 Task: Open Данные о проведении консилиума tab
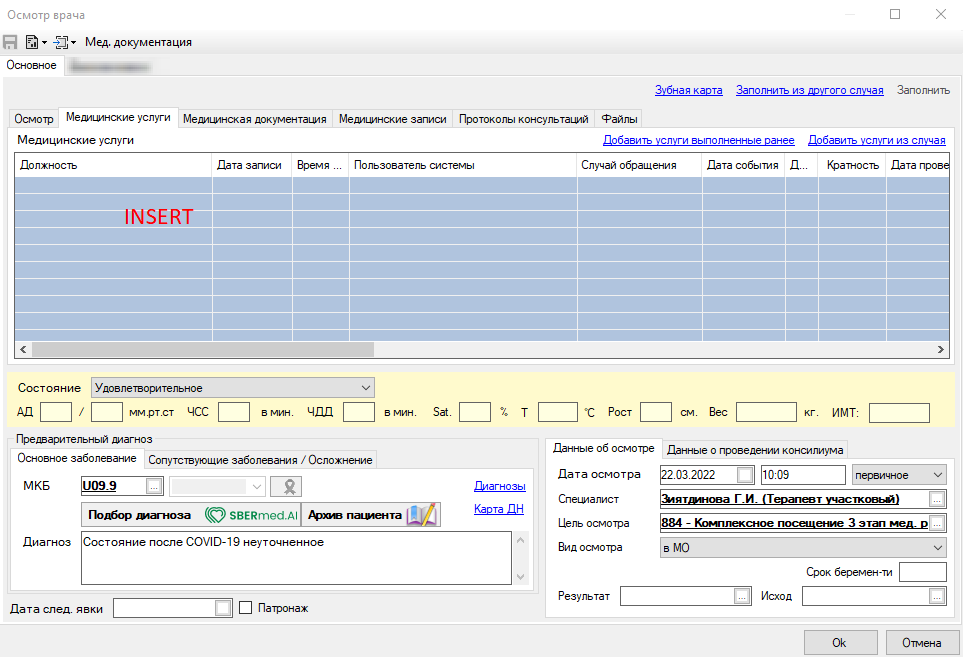click(755, 450)
